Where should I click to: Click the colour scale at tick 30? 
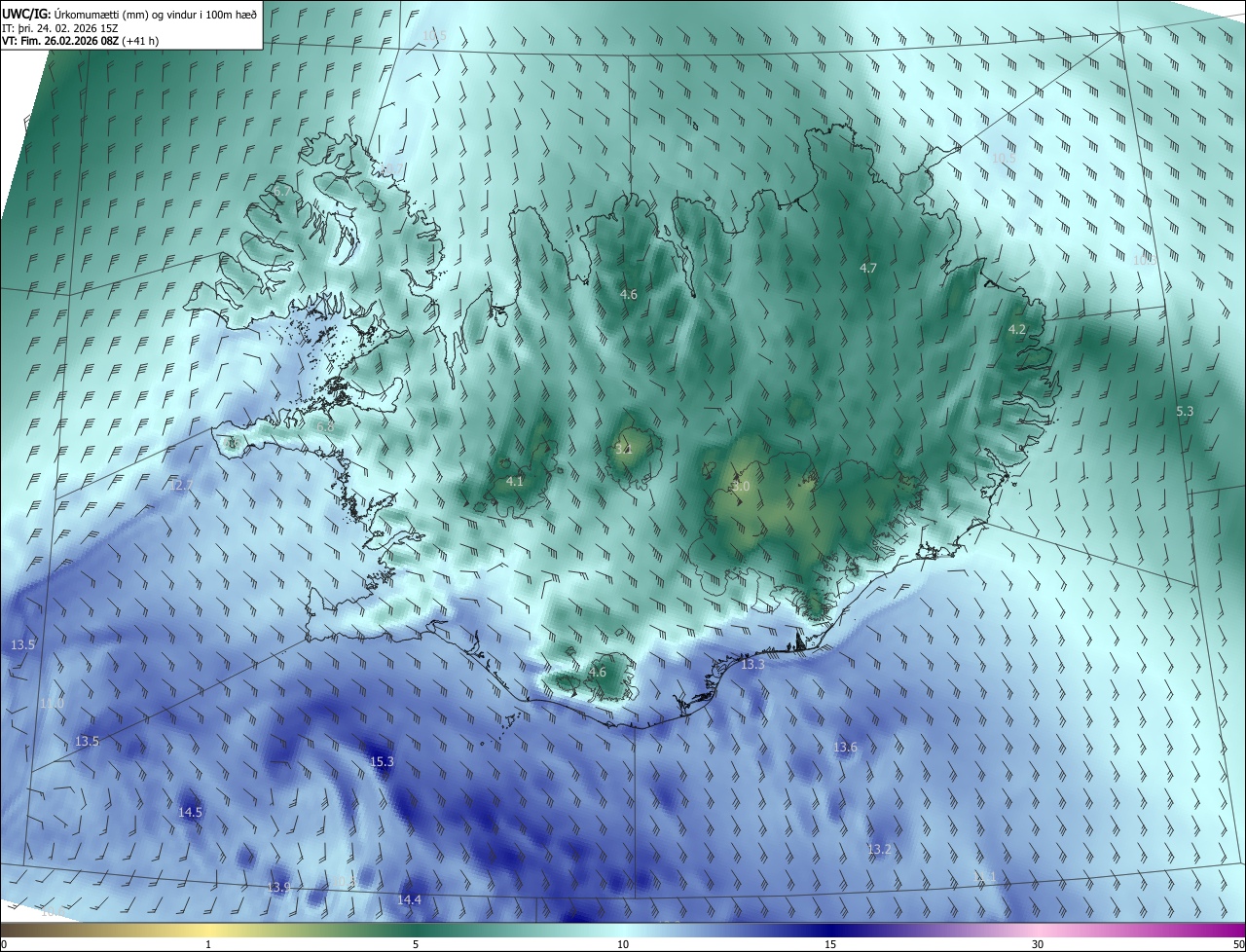[1038, 944]
